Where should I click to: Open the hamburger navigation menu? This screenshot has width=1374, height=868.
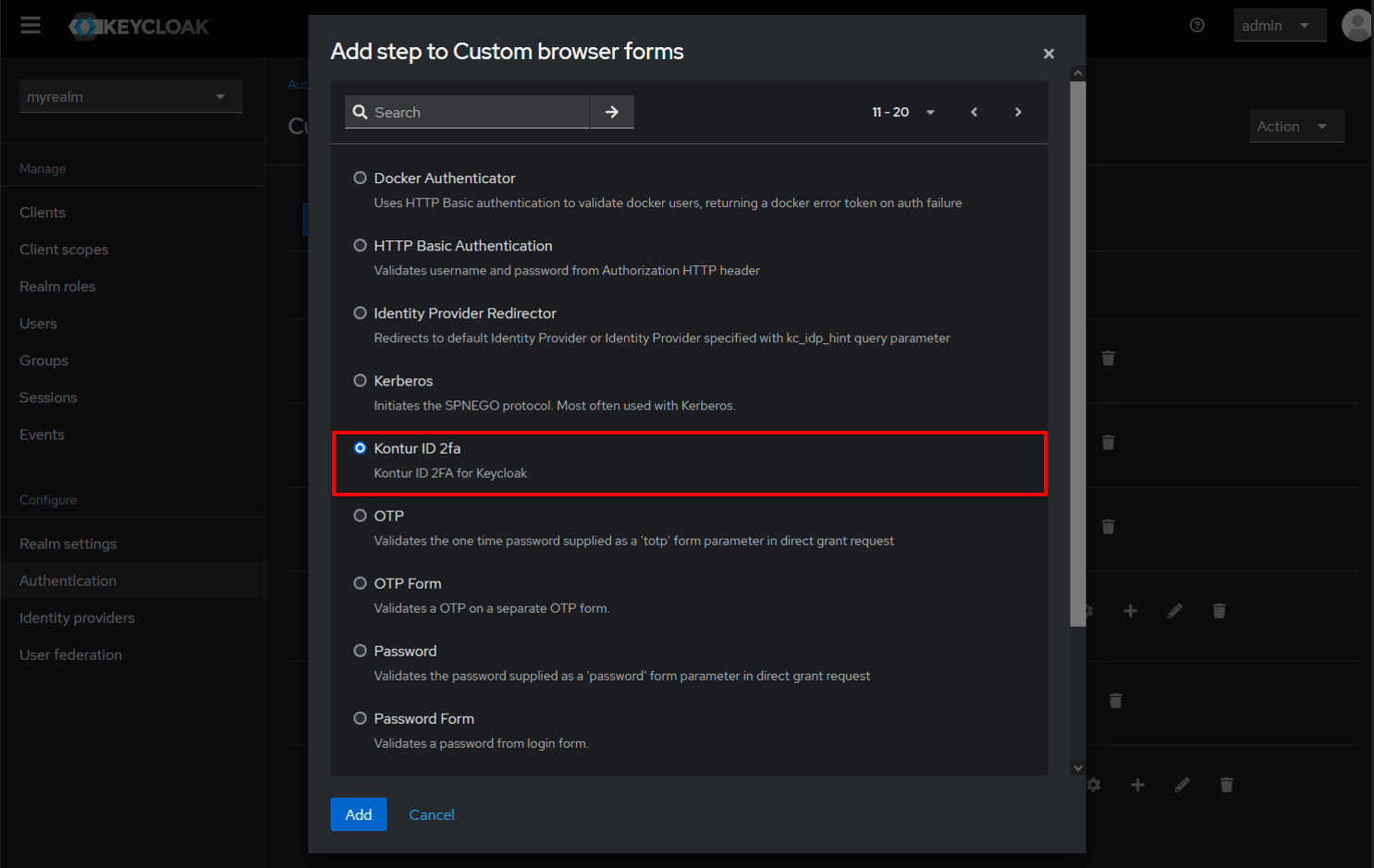click(x=31, y=25)
